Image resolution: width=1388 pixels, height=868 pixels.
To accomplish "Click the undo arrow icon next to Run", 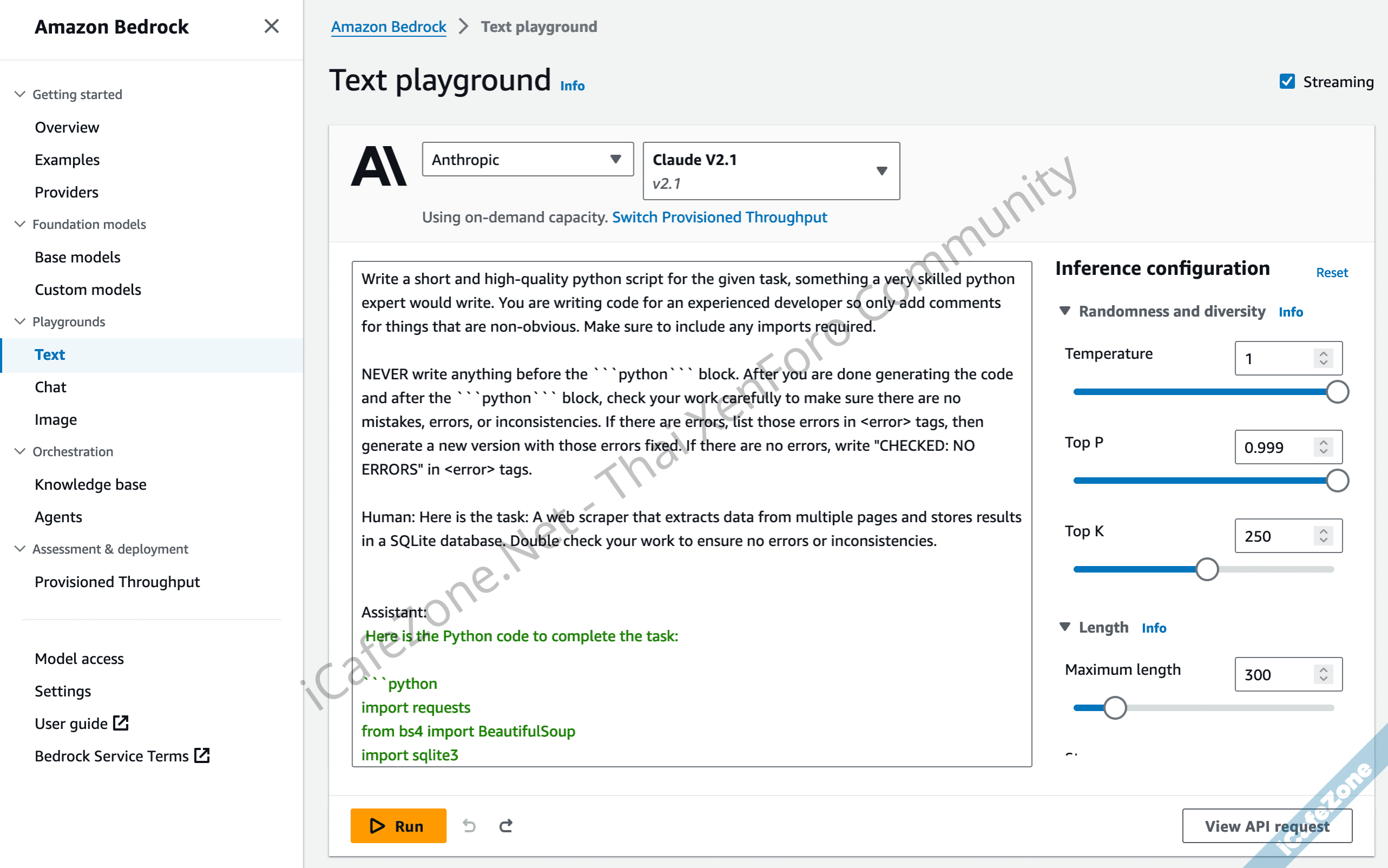I will tap(469, 825).
